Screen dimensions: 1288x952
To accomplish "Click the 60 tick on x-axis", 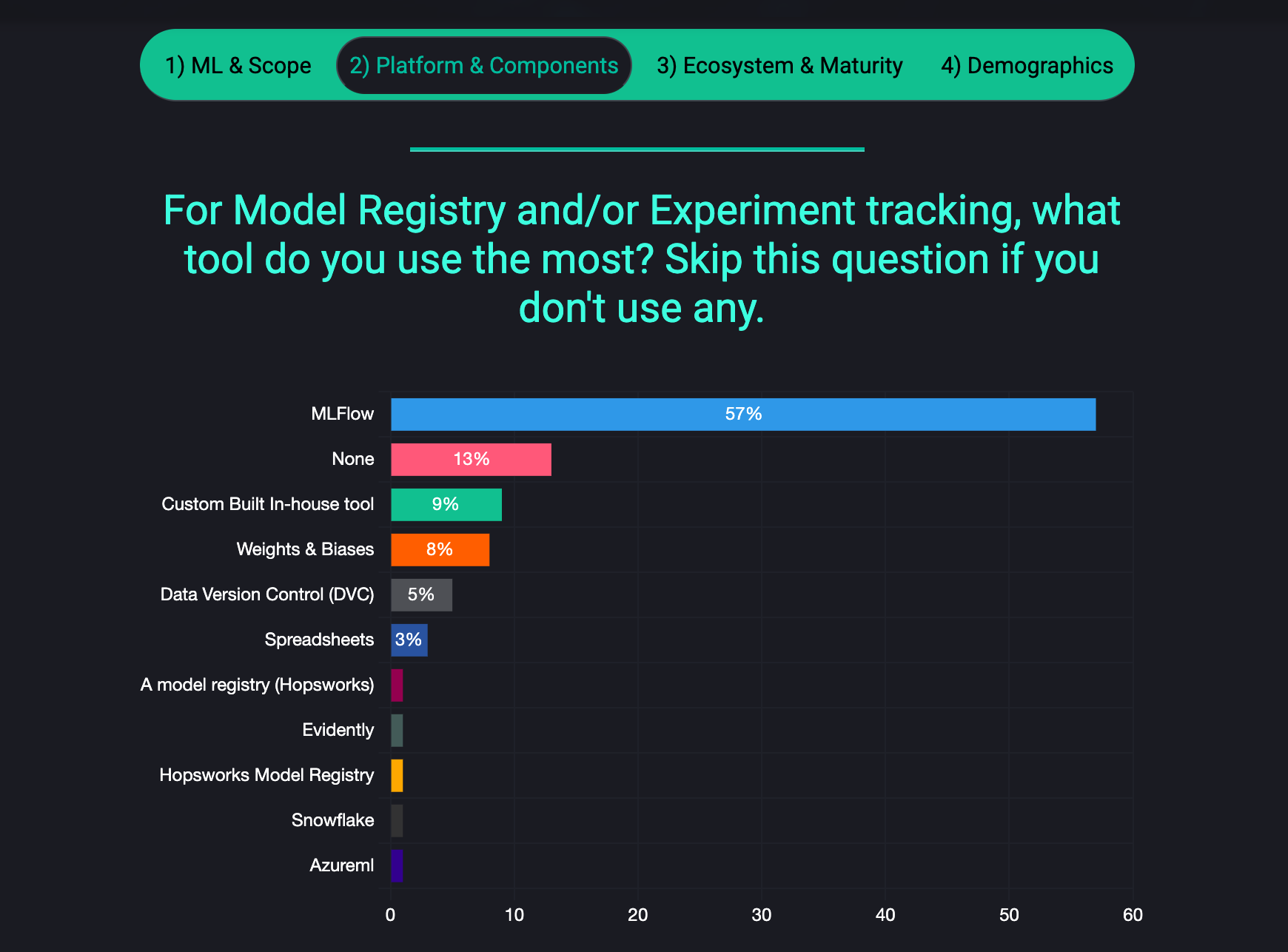I will click(x=1133, y=915).
